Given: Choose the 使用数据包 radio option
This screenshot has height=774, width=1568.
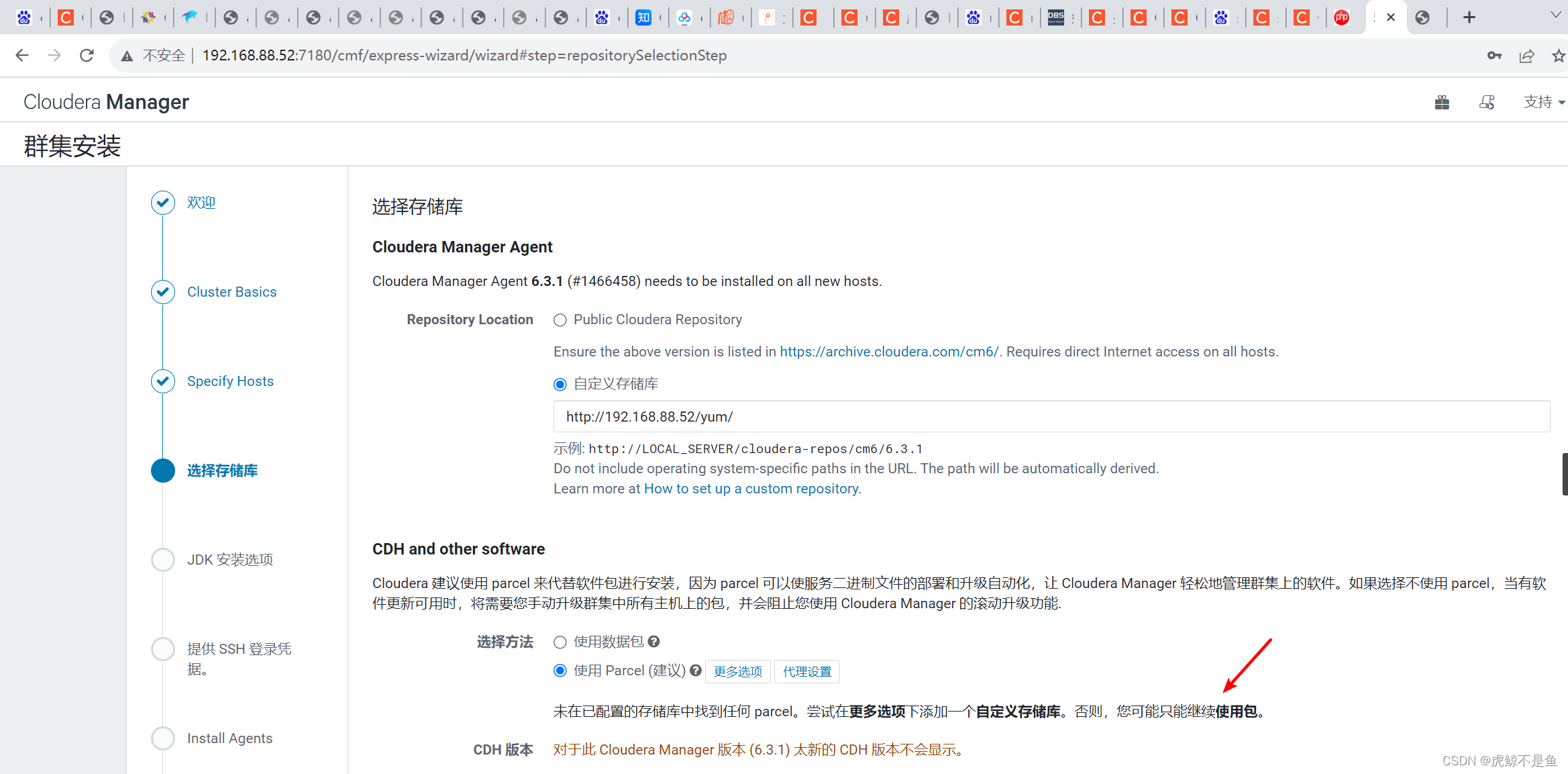Looking at the screenshot, I should point(560,642).
